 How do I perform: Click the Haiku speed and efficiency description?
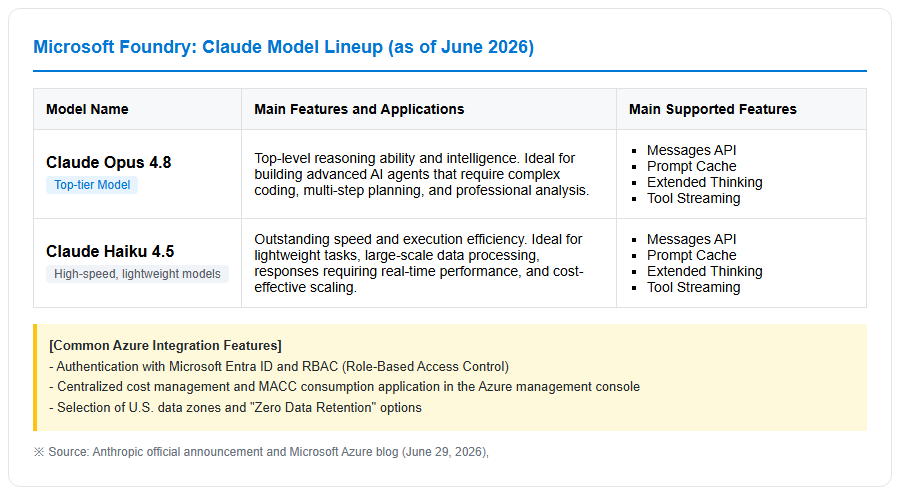(x=418, y=263)
